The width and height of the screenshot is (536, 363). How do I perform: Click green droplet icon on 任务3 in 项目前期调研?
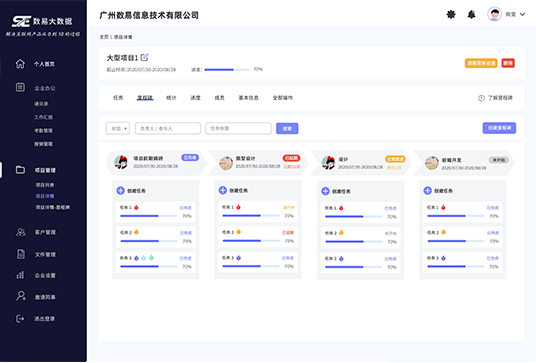click(x=151, y=257)
